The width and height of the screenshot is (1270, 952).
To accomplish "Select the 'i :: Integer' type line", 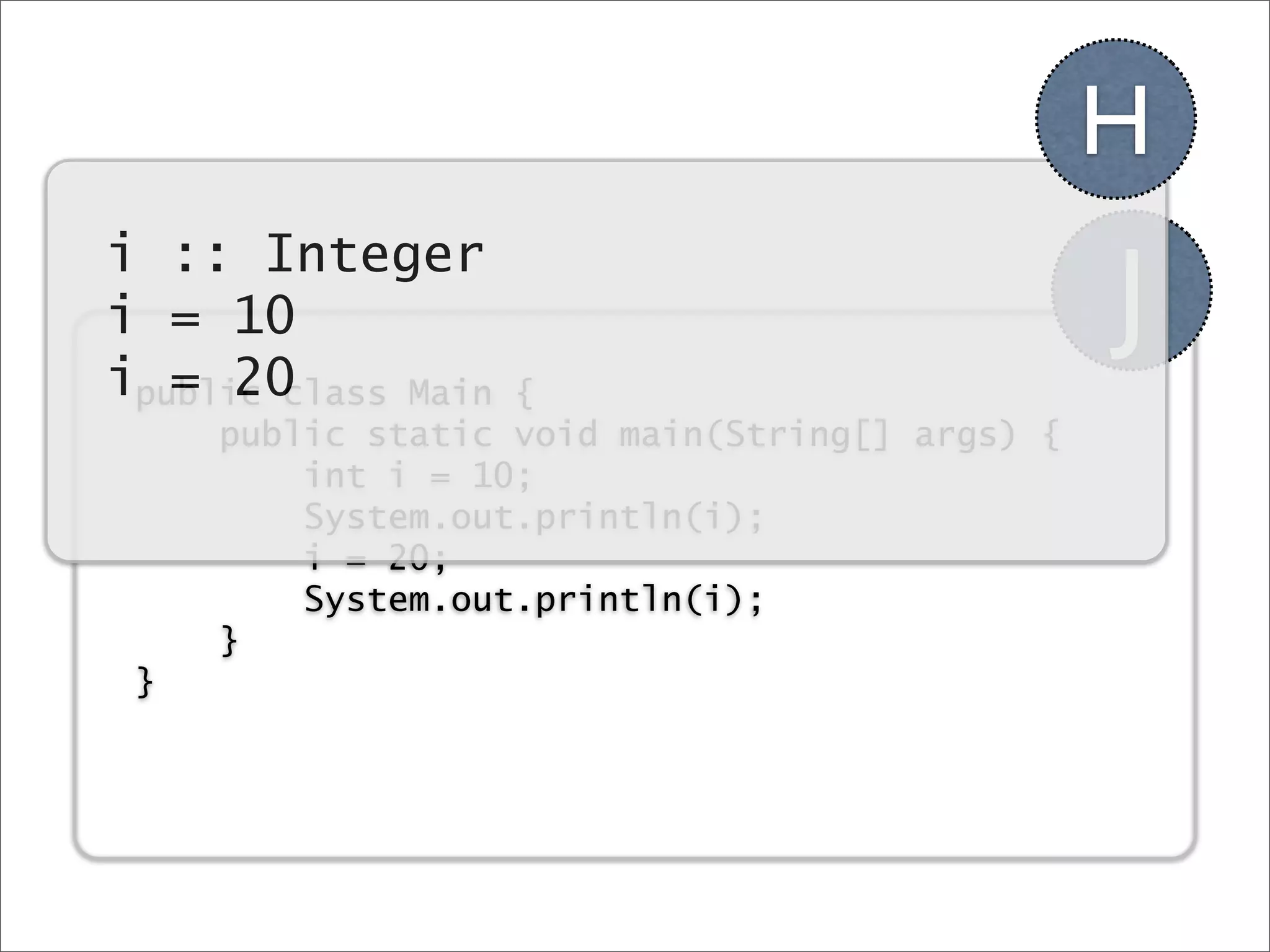I will [x=295, y=254].
